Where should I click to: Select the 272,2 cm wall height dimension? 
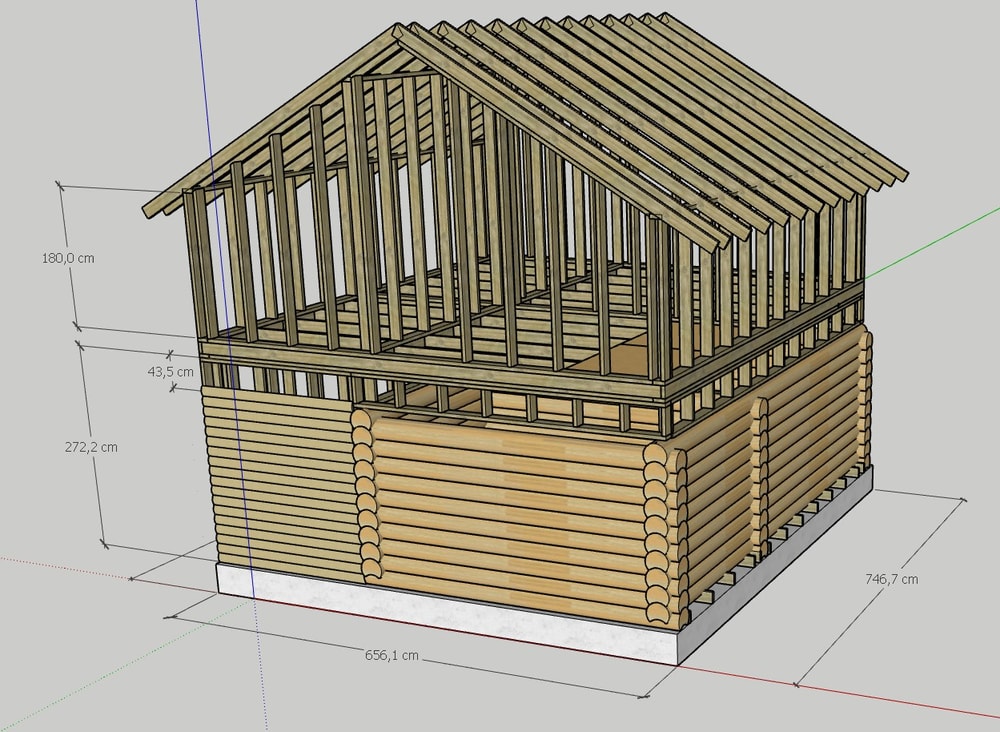pos(90,447)
